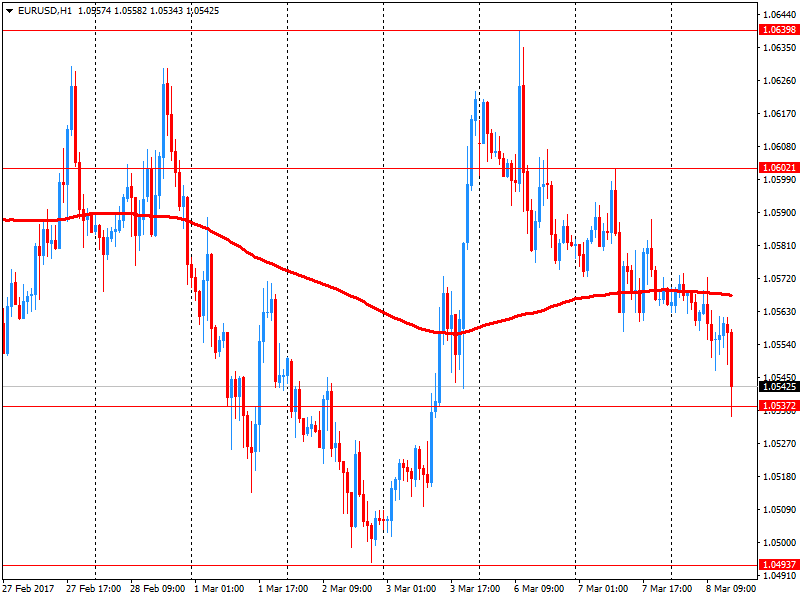Click the black 1.05425 current price tag
The image size is (800, 600).
click(x=779, y=386)
